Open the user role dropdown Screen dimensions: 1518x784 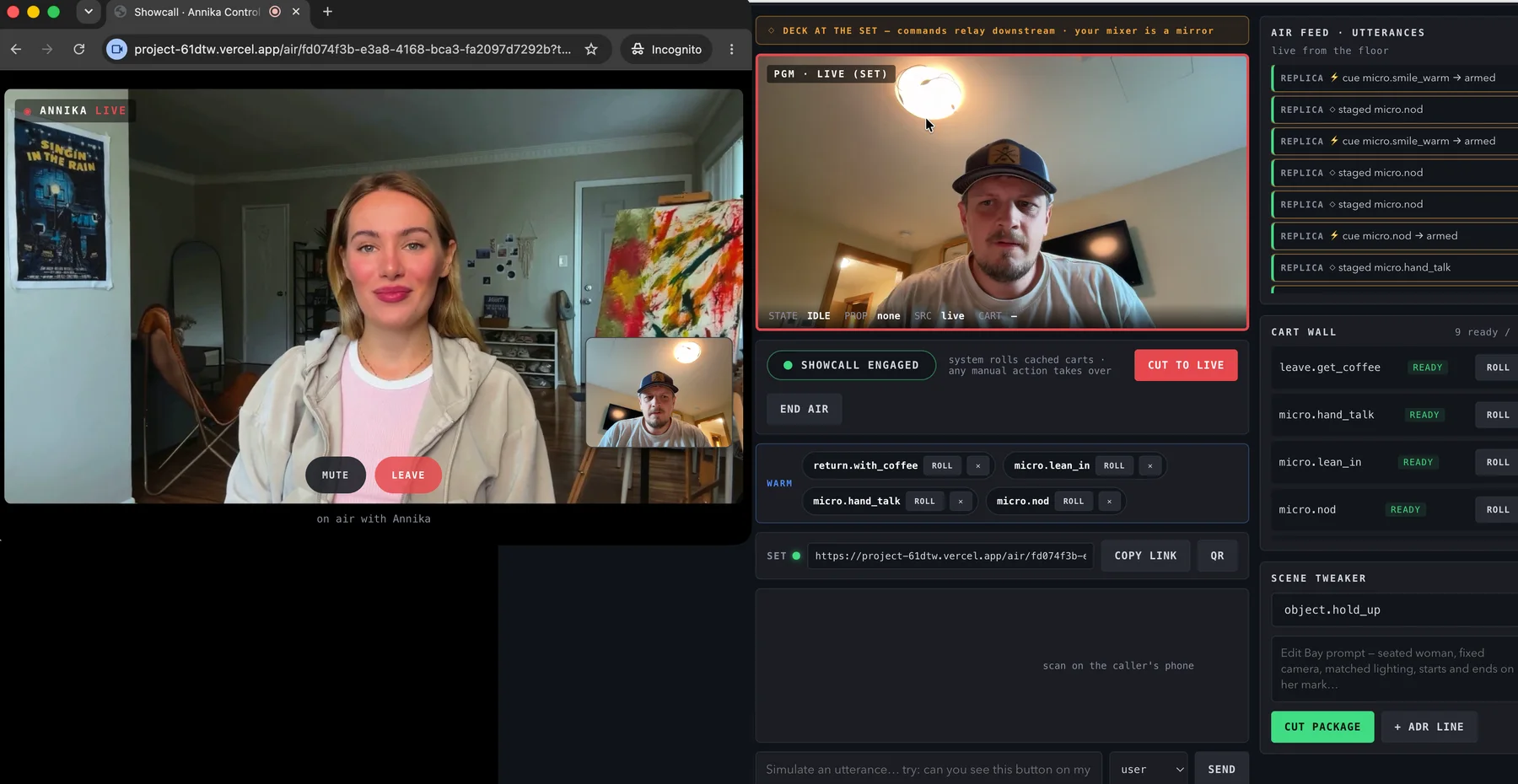coord(1149,769)
